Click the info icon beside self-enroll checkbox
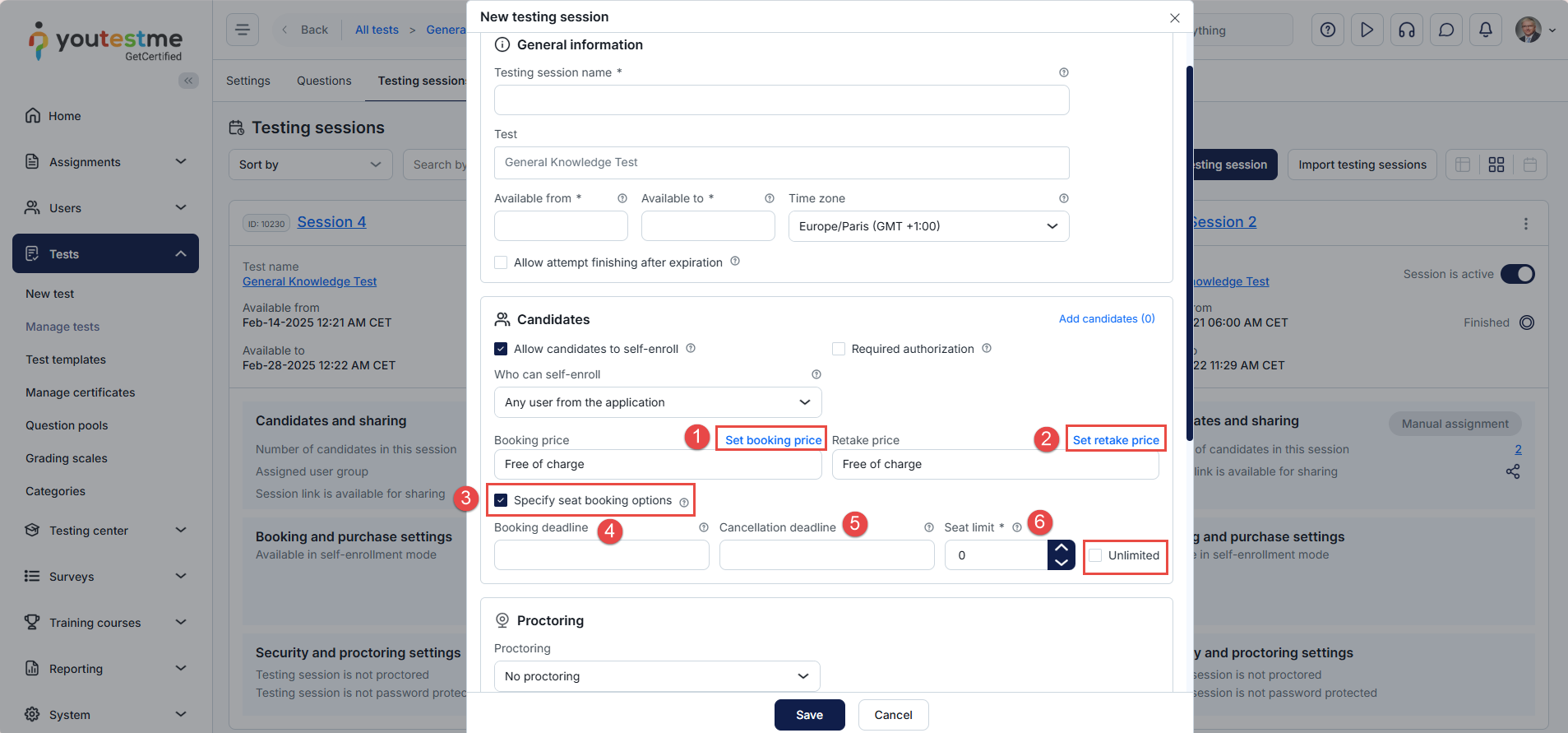This screenshot has width=1568, height=733. (691, 348)
